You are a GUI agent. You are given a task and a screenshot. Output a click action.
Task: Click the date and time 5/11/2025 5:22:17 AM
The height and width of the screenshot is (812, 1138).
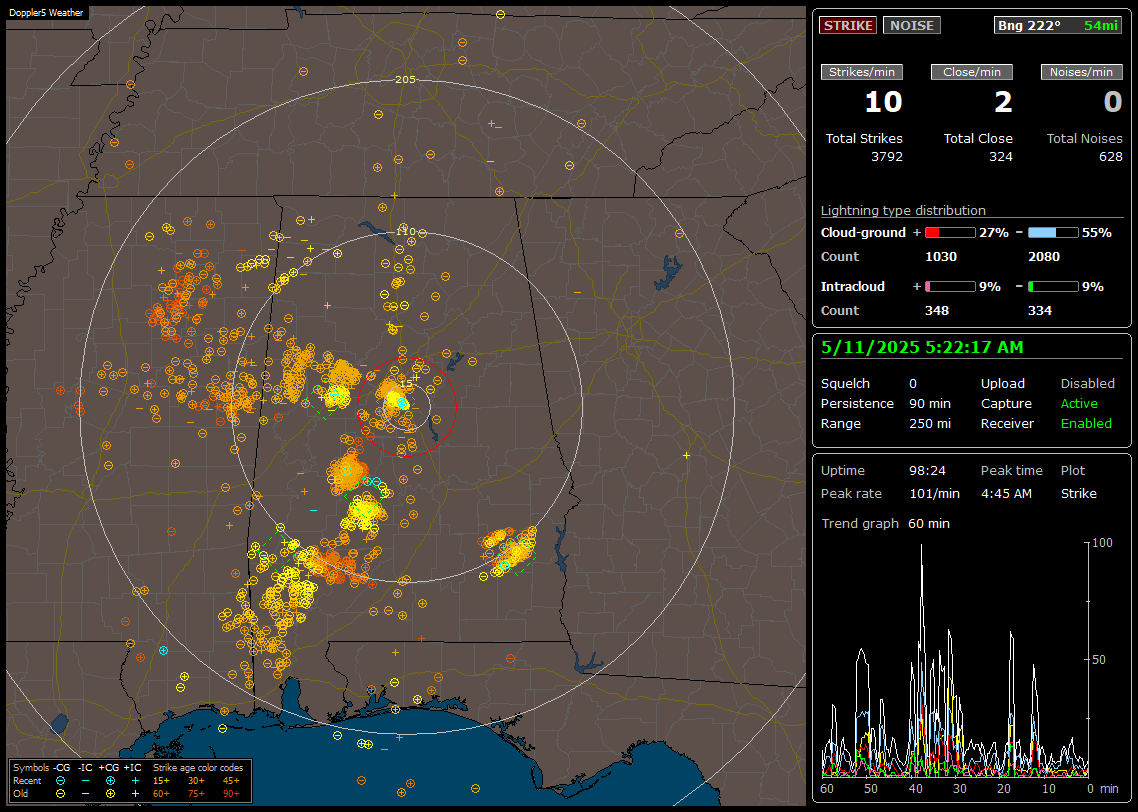(x=922, y=348)
